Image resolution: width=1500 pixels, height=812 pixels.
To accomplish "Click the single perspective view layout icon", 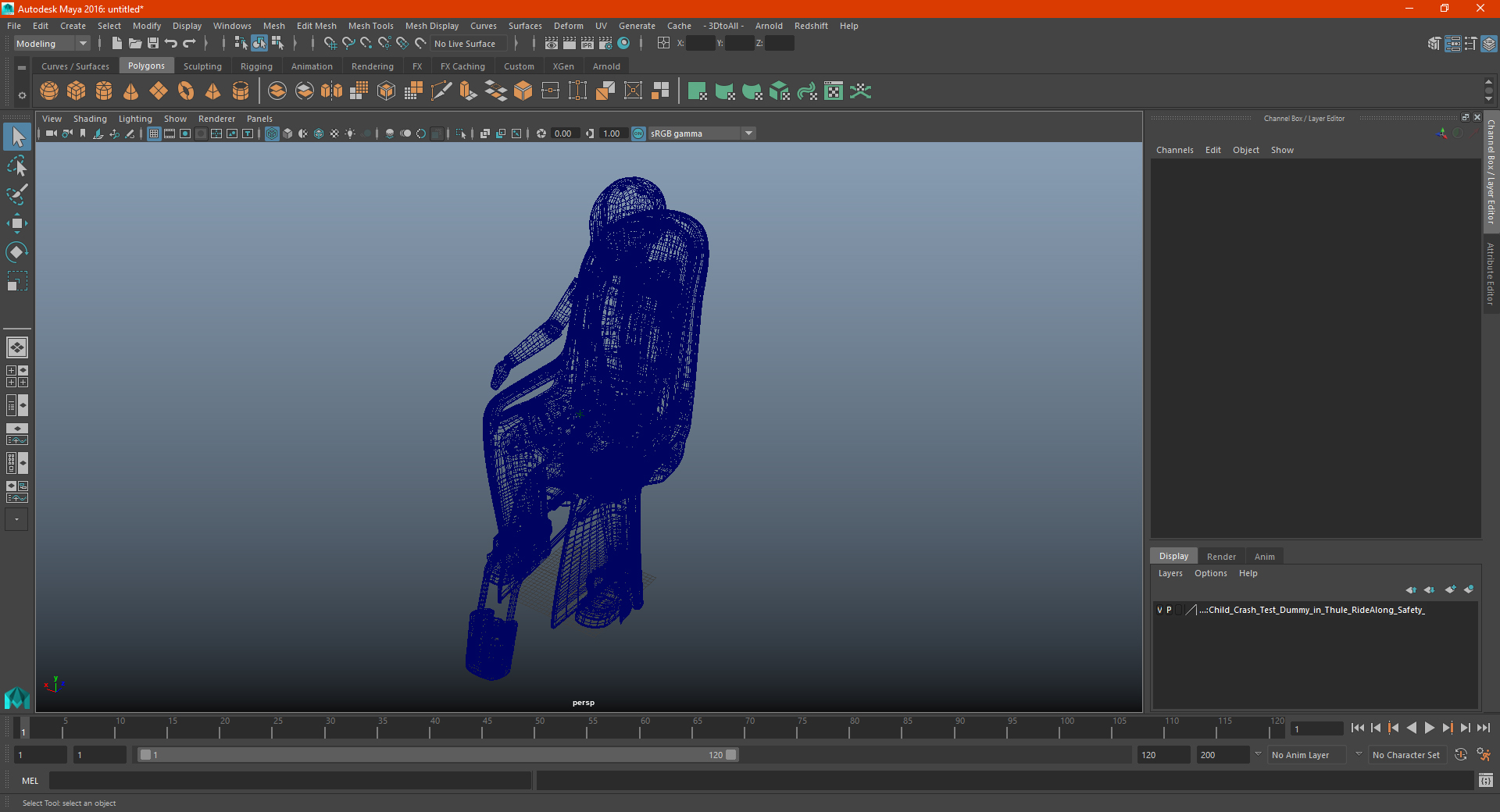I will tap(17, 347).
